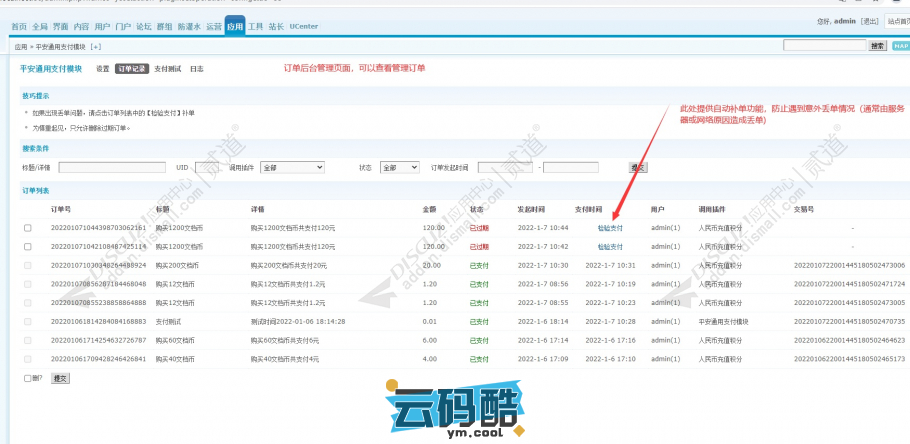Toggle the 删? select-all checkbox
910x444 pixels.
(x=27, y=379)
